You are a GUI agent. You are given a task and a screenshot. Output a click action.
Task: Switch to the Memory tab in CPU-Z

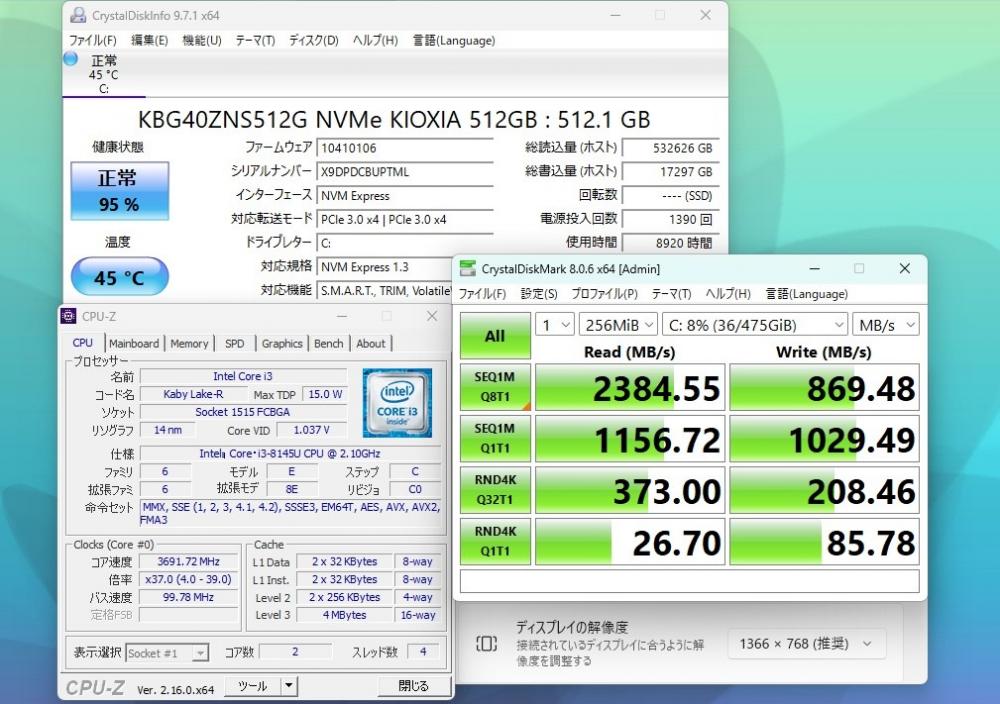click(189, 343)
